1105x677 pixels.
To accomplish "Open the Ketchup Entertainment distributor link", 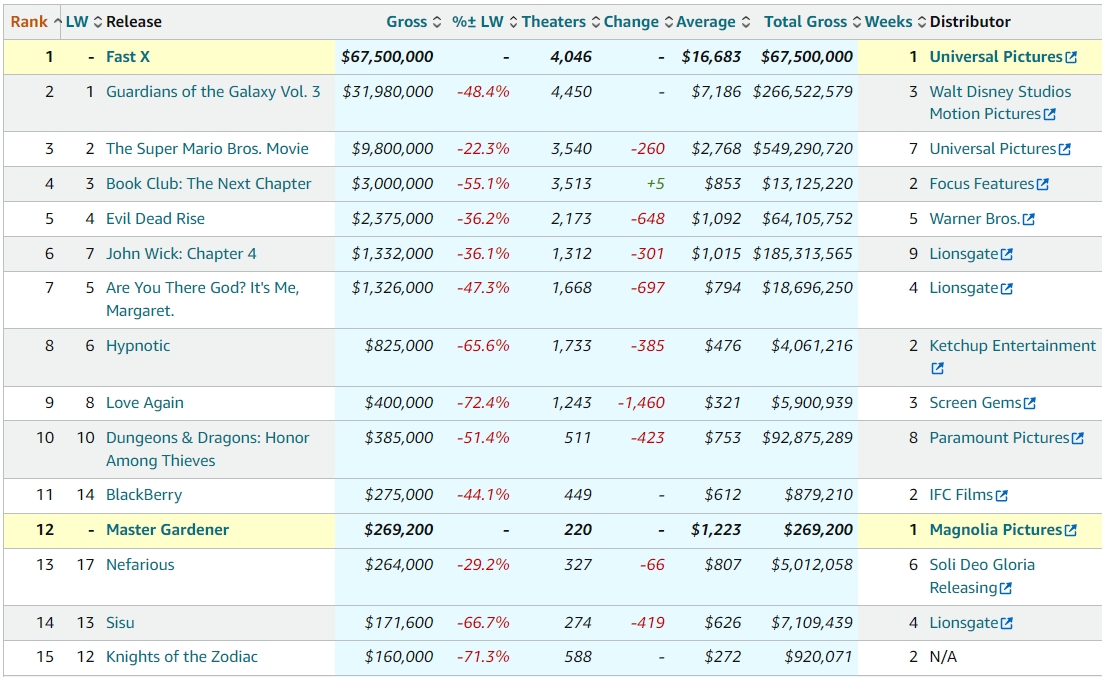I will click(x=1013, y=346).
